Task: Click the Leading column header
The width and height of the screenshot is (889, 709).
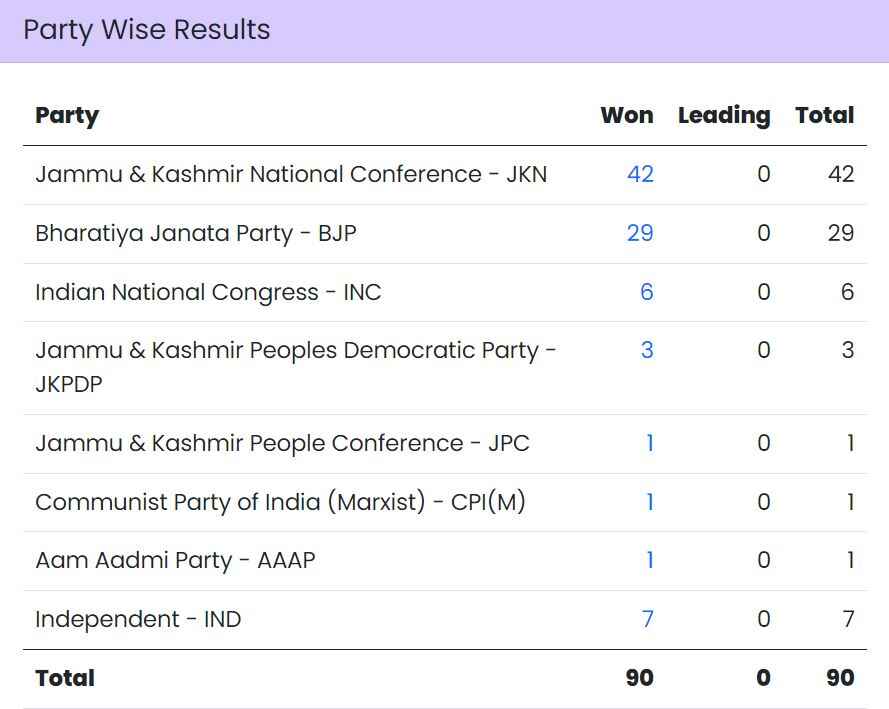Action: 724,115
